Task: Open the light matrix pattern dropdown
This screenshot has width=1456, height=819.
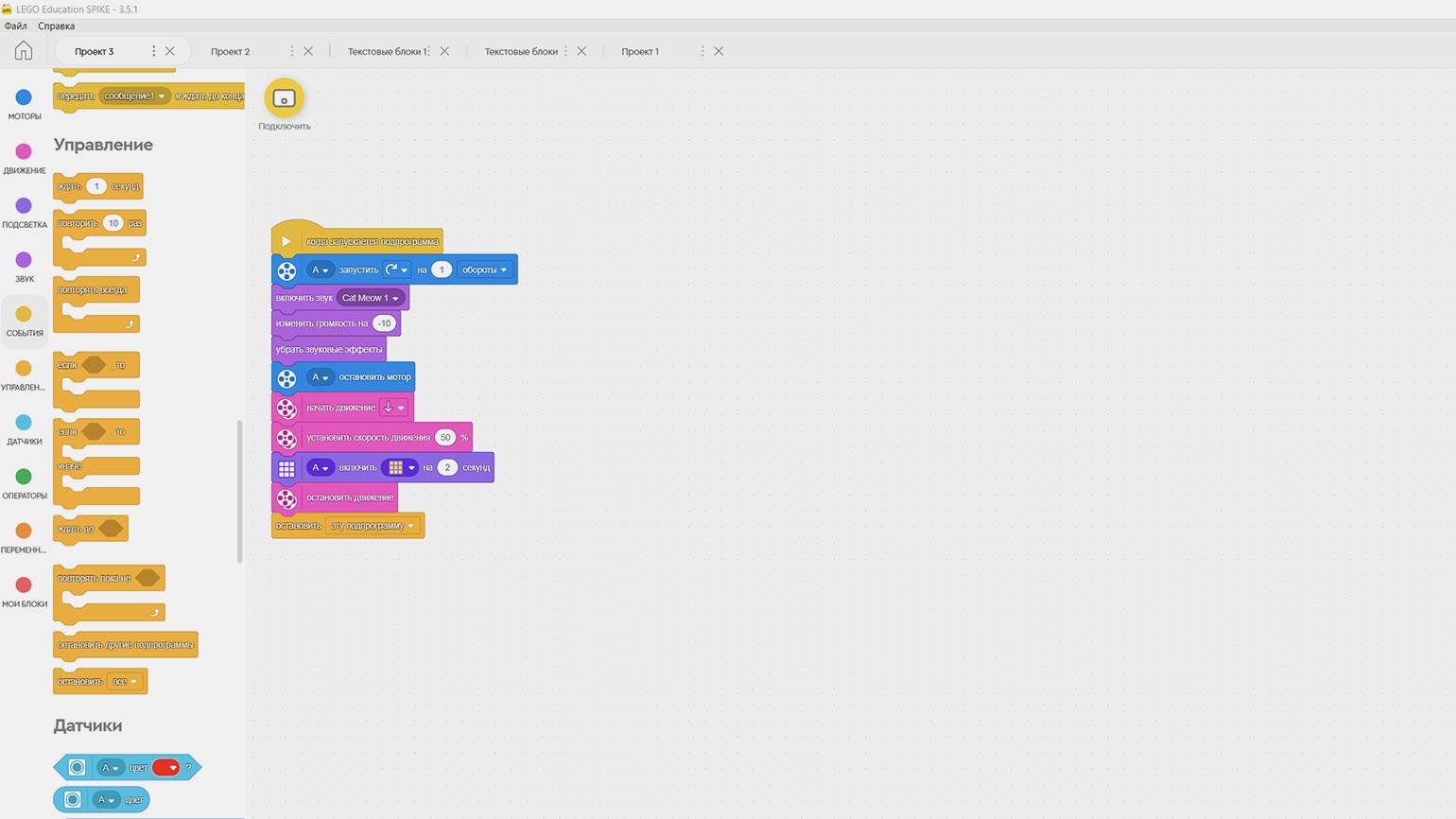Action: 400,467
